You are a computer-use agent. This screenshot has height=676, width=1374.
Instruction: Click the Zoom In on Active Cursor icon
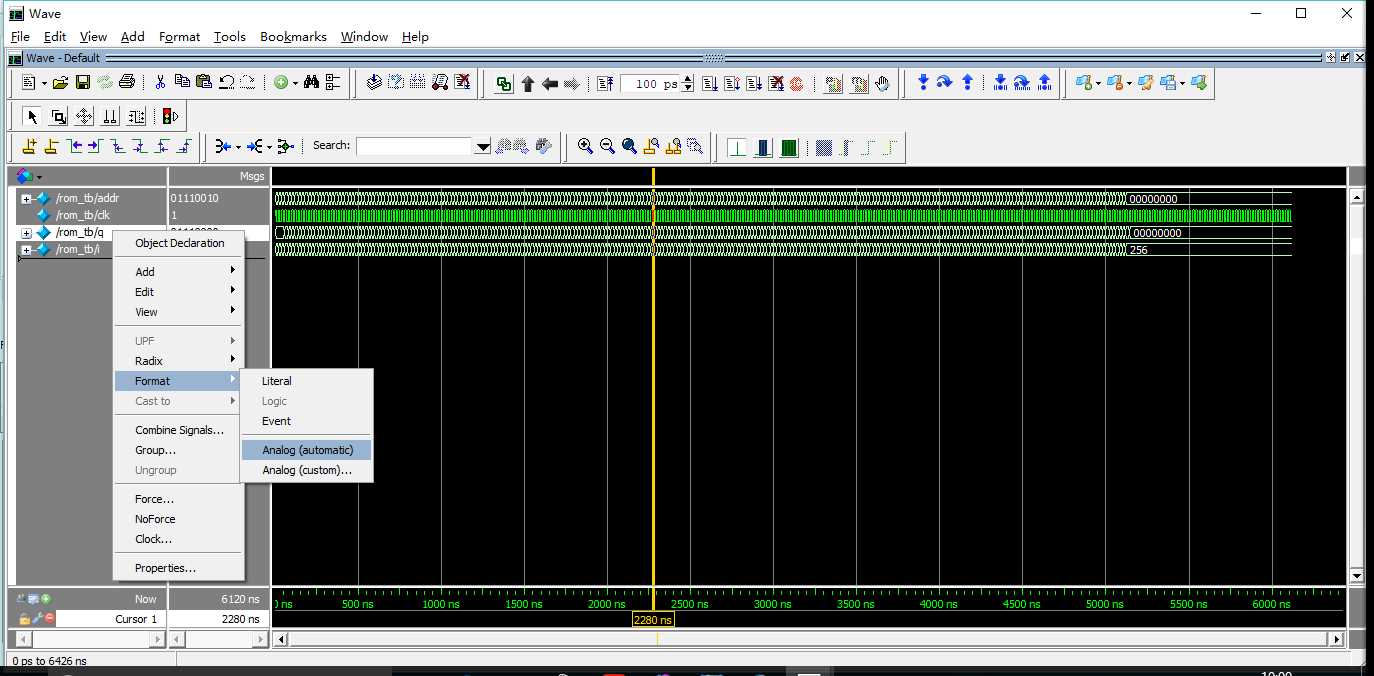651,146
